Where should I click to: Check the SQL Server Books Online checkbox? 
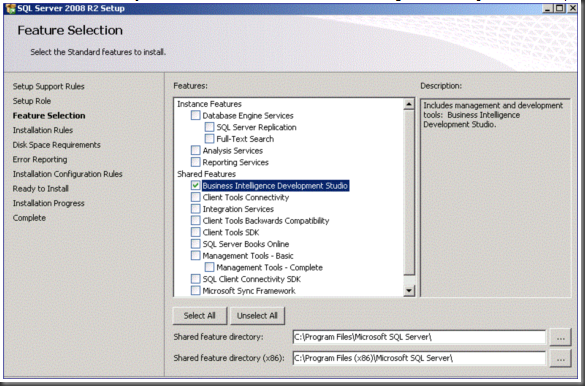click(195, 244)
